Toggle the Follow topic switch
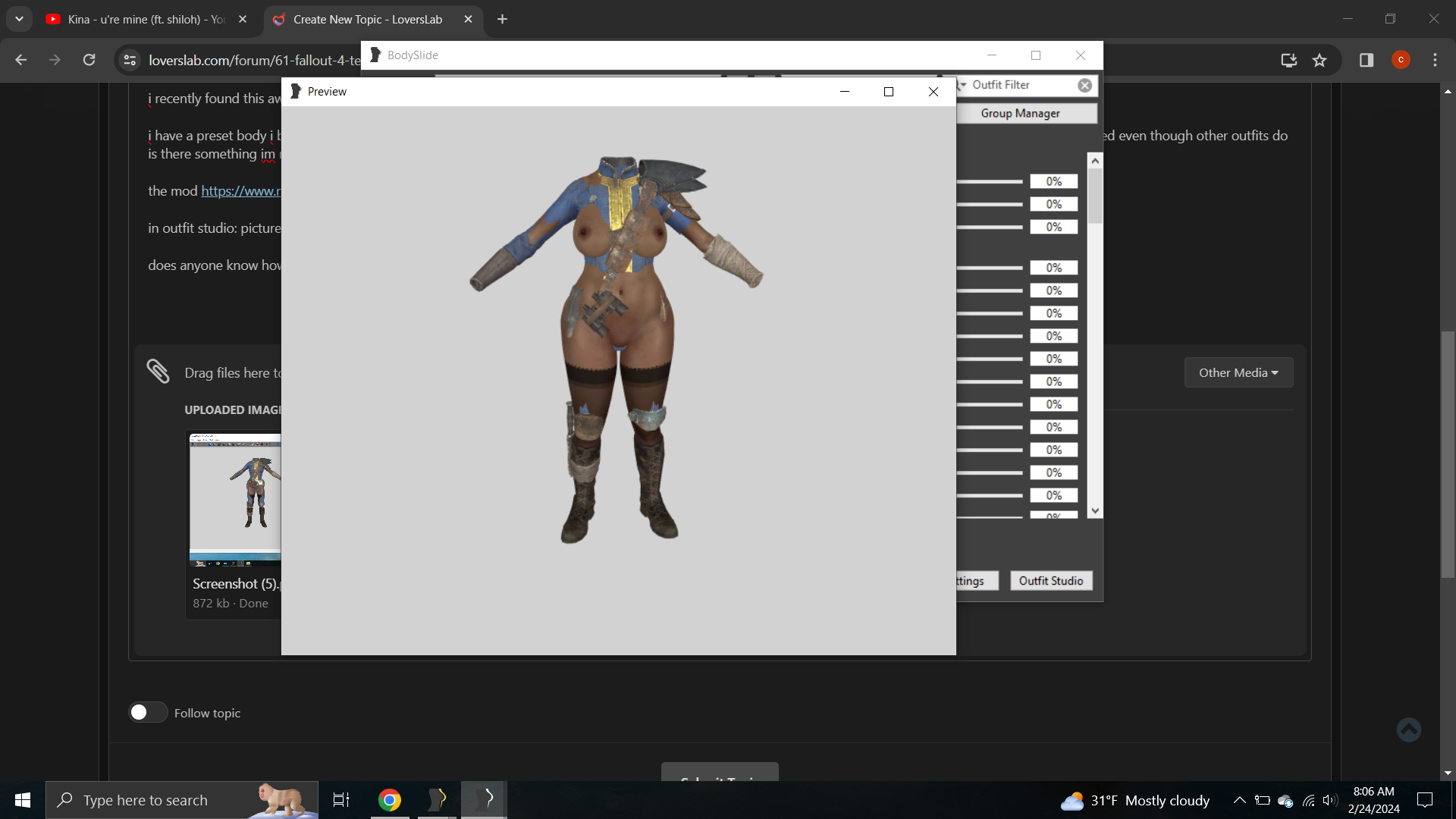Image resolution: width=1456 pixels, height=819 pixels. (x=148, y=712)
